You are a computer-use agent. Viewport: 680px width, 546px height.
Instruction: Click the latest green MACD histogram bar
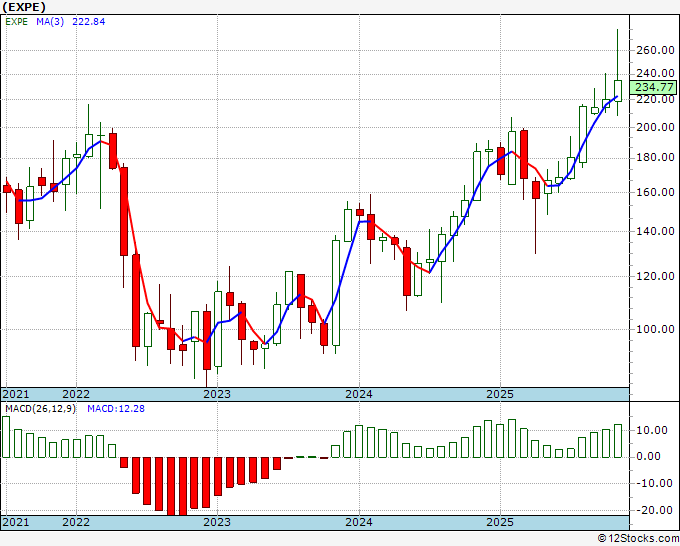(618, 441)
